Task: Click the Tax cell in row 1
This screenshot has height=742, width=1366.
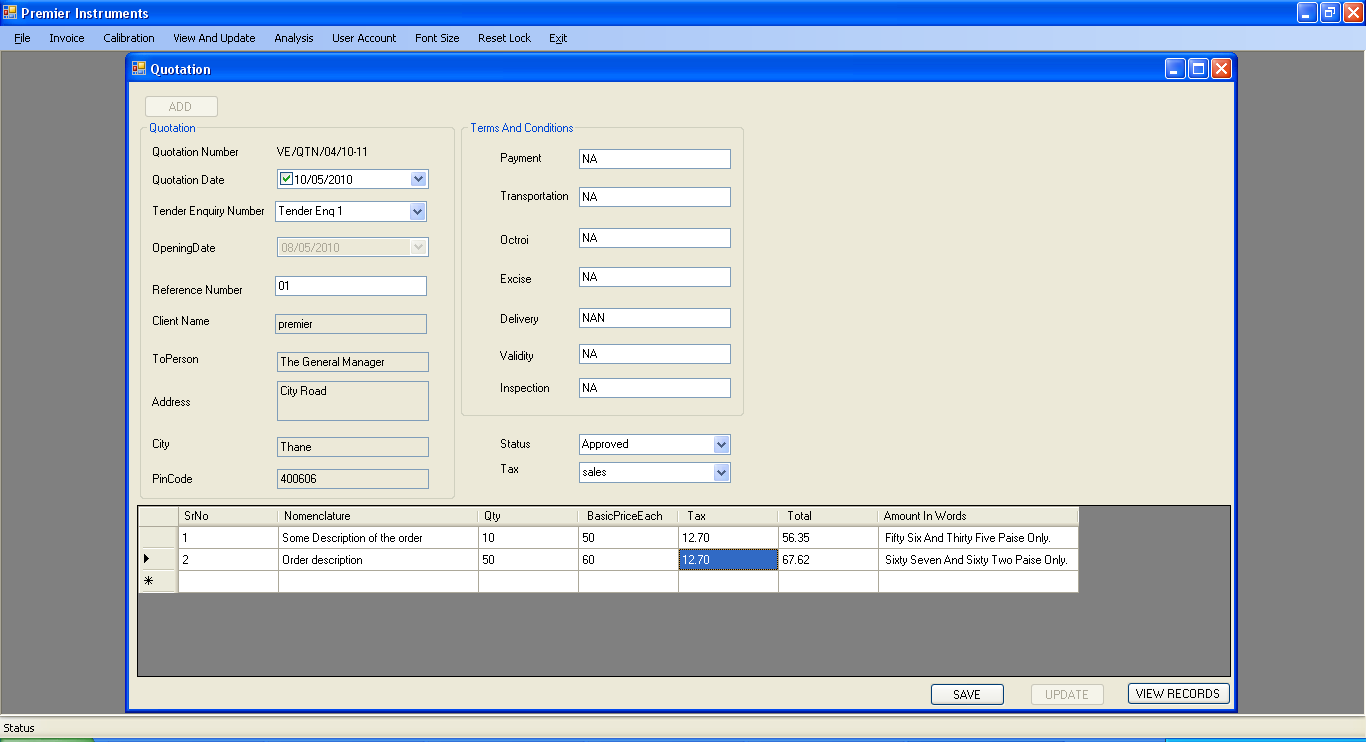Action: (728, 538)
